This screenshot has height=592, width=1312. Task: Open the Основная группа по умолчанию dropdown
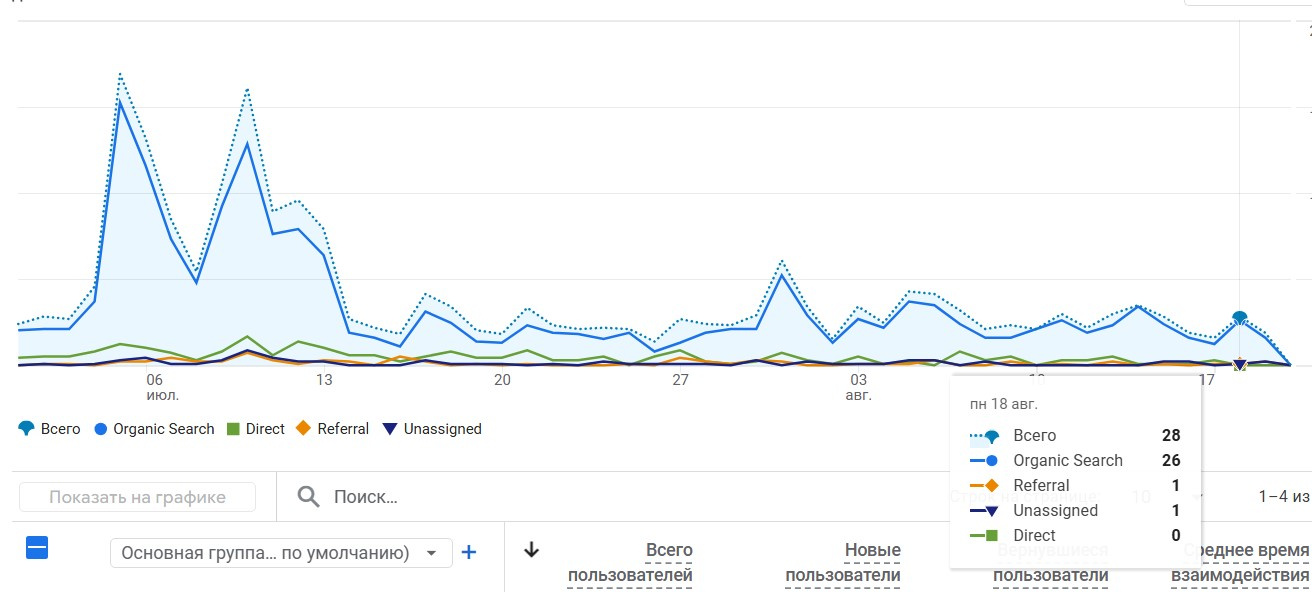(x=280, y=553)
